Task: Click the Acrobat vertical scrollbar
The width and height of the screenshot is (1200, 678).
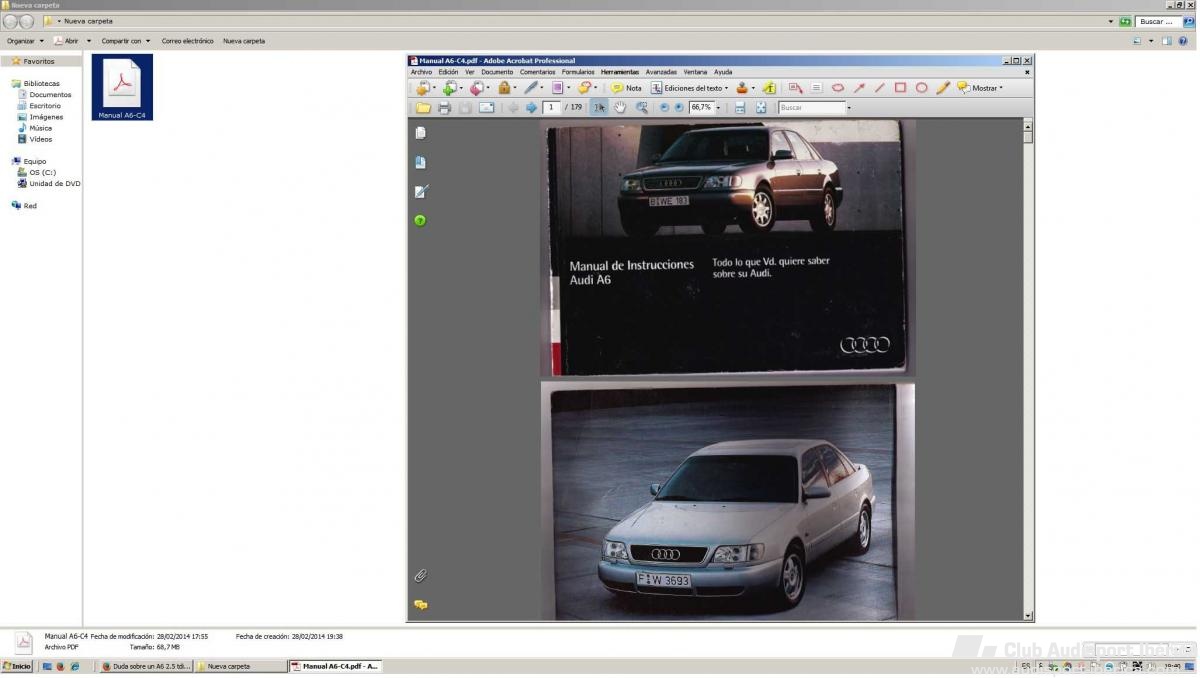Action: coord(1027,369)
